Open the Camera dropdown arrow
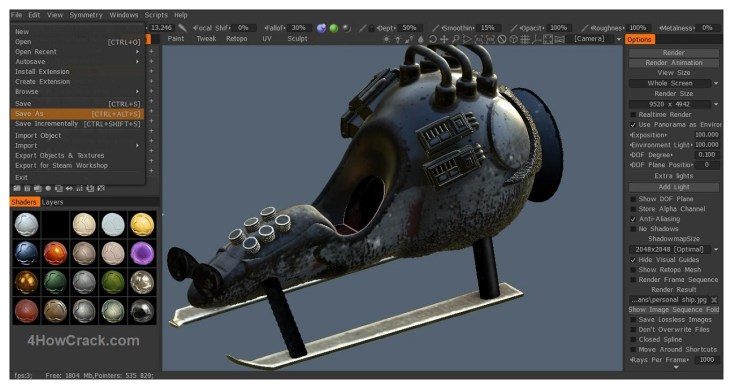The height and width of the screenshot is (391, 735). tap(619, 39)
